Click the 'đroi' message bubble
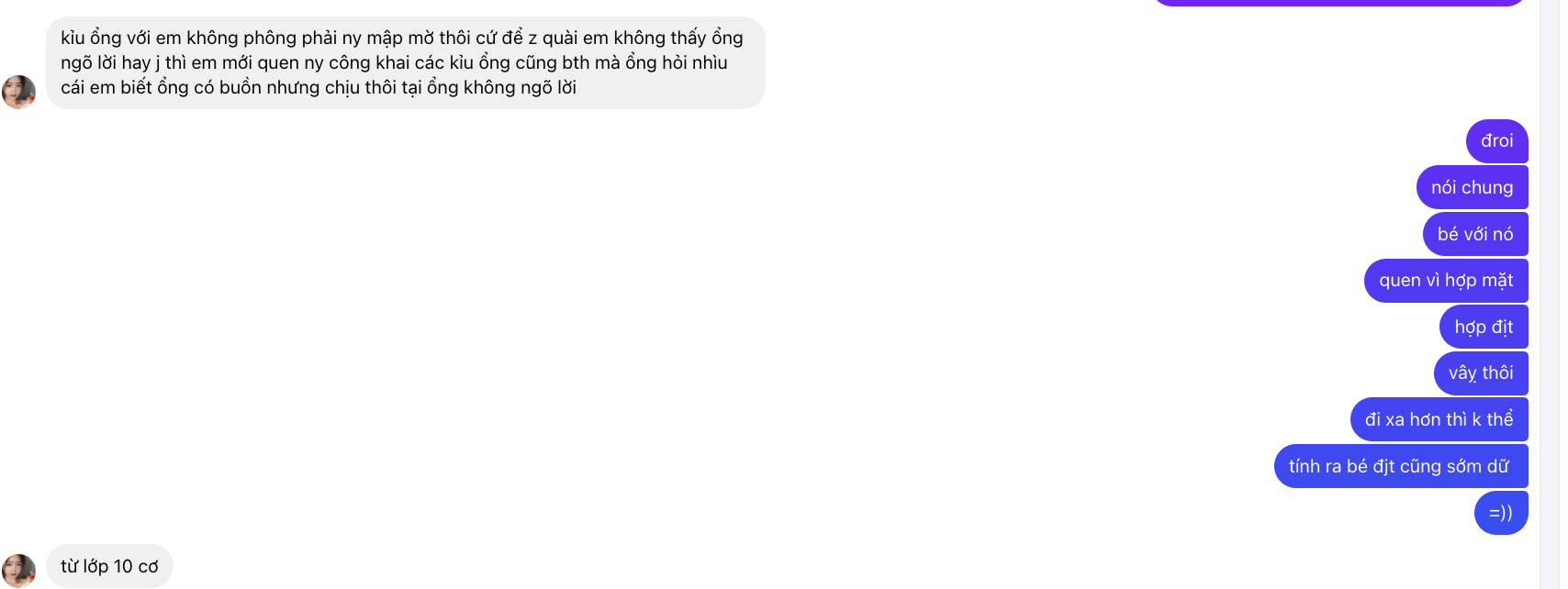 [1496, 141]
